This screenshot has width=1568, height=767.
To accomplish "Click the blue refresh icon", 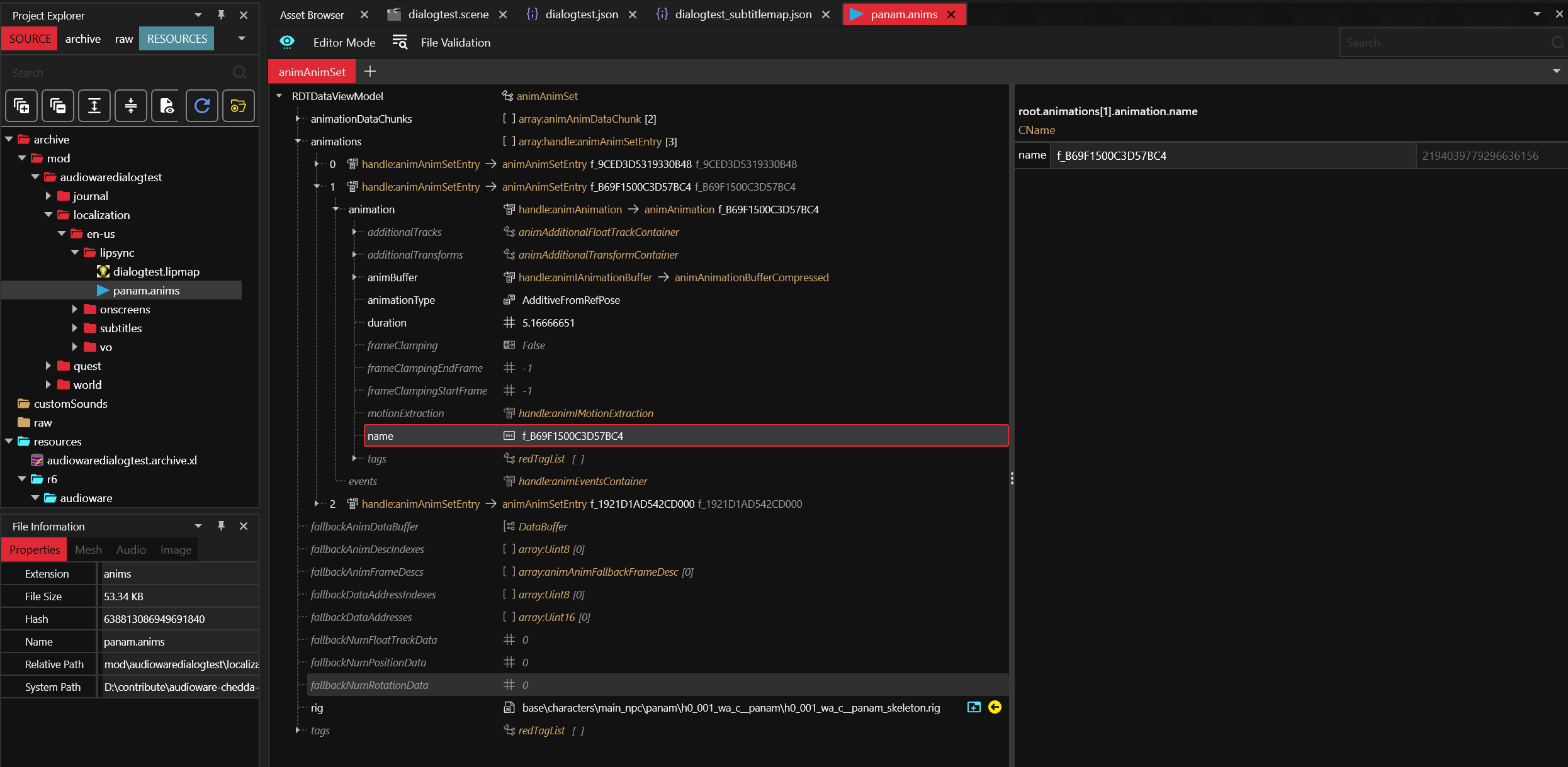I will click(x=202, y=106).
